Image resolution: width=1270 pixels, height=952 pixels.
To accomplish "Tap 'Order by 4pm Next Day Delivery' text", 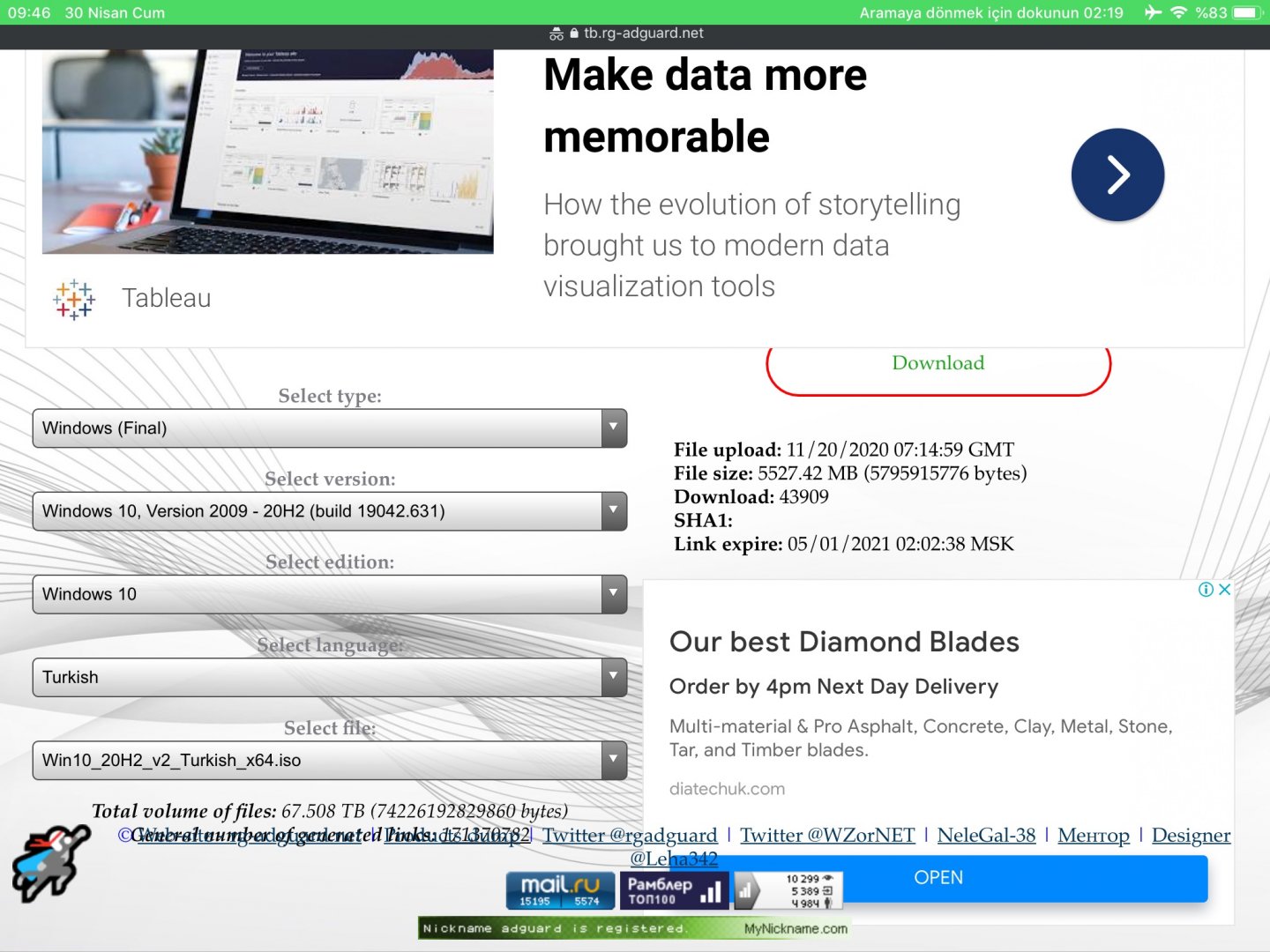I will pos(833,687).
